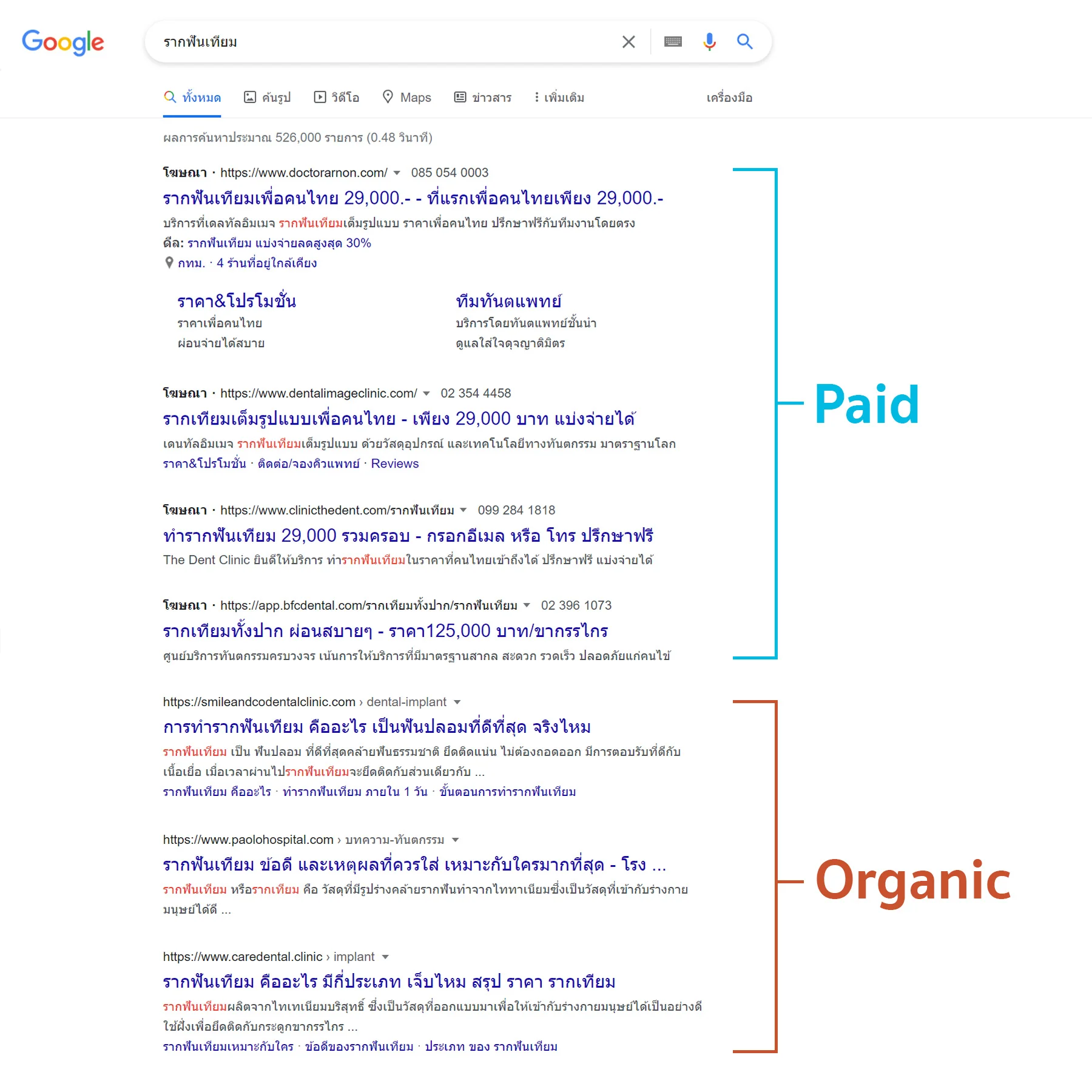Image resolution: width=1092 pixels, height=1092 pixels.
Task: Click sitelink รากฟันเทียมเหมาะกับใคร
Action: [x=228, y=1047]
